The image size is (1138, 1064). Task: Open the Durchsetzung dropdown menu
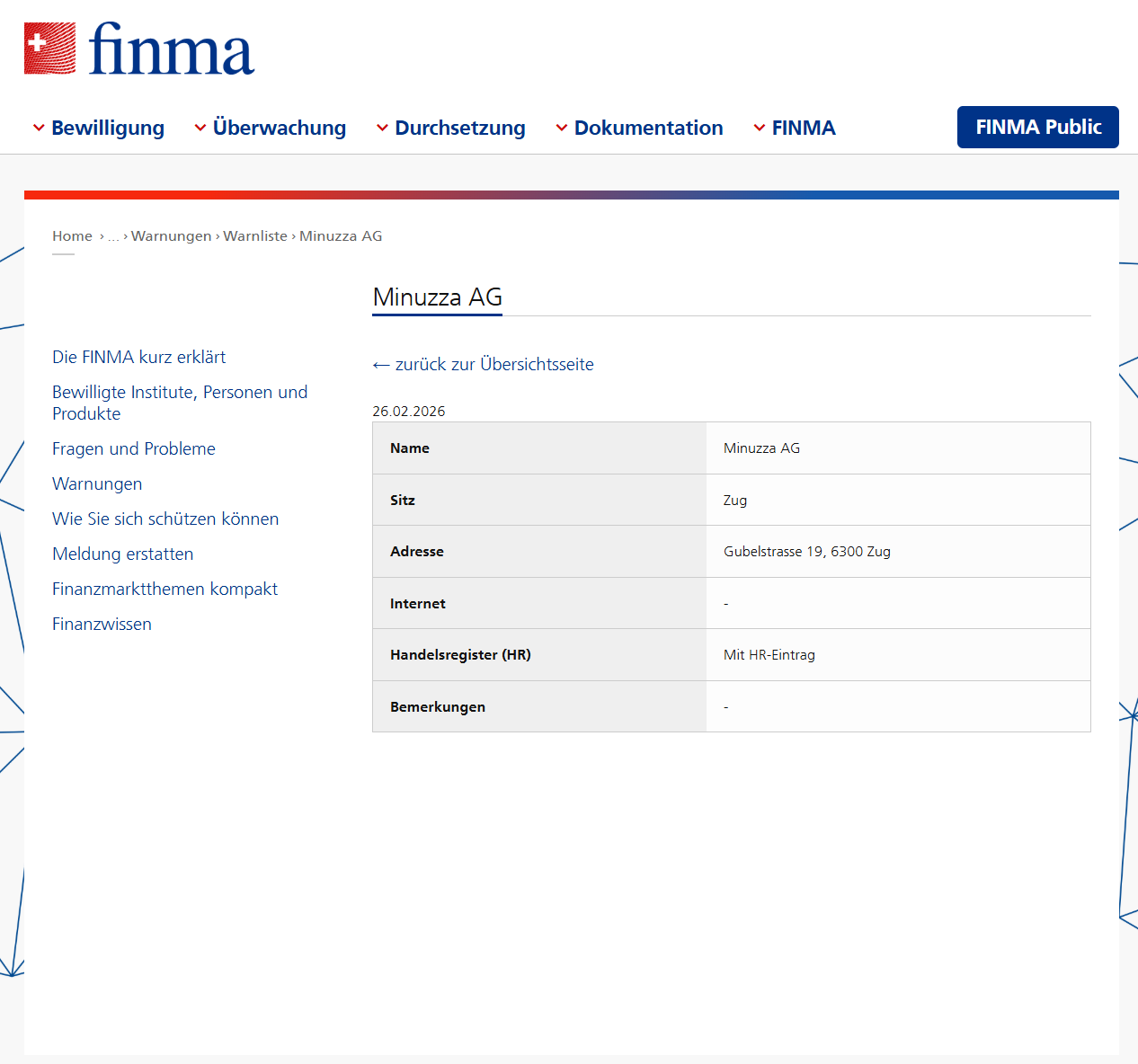[x=451, y=128]
